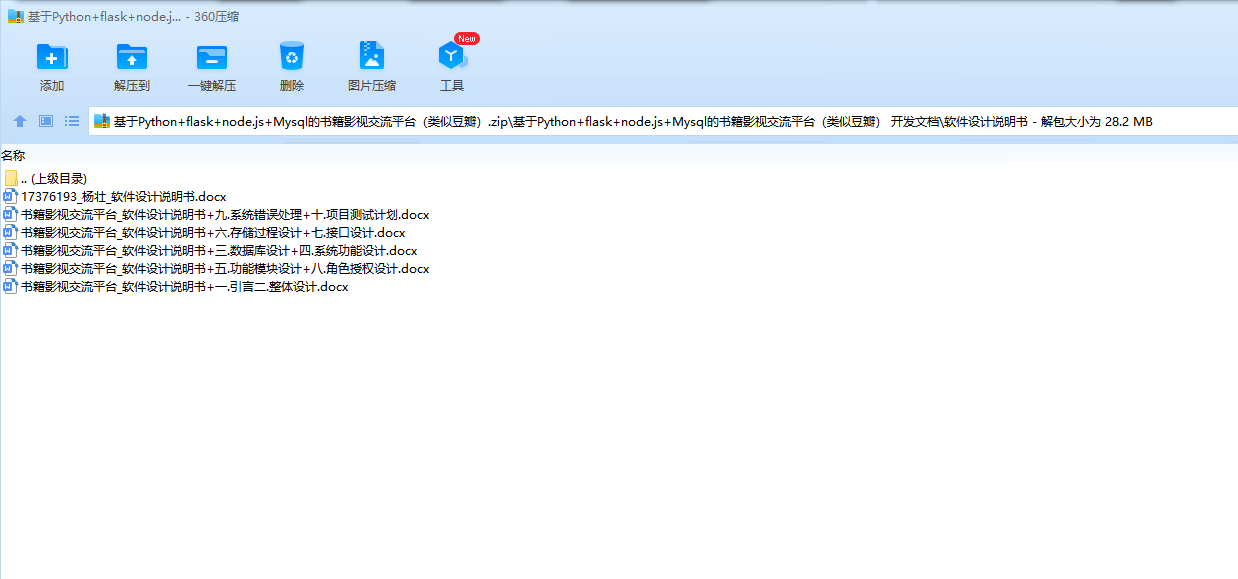Click the window title 基于Python+flask+node.j... - 360压缩
This screenshot has width=1238, height=579.
133,17
